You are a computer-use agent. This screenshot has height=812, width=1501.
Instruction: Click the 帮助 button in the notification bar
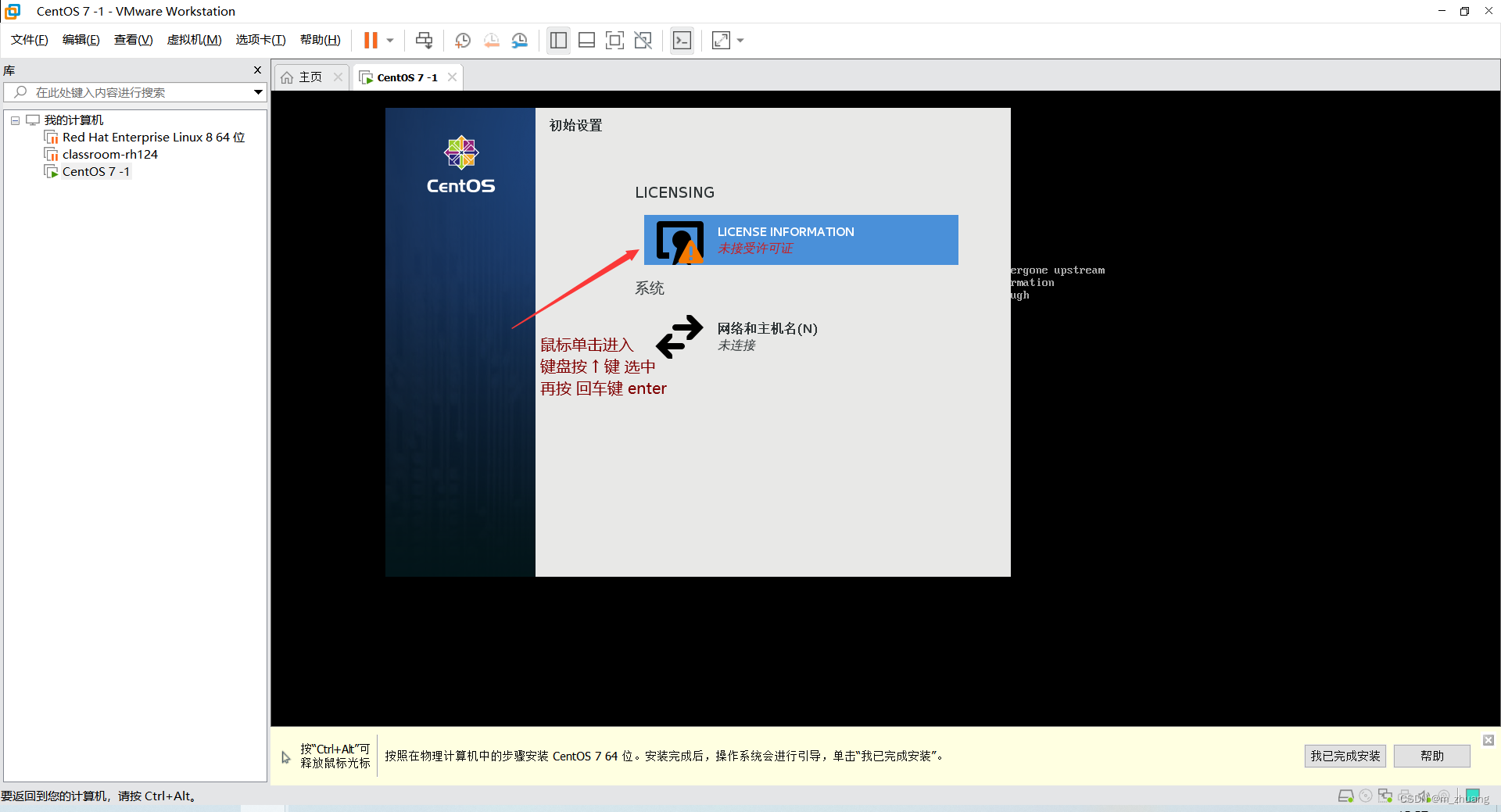[x=1431, y=756]
